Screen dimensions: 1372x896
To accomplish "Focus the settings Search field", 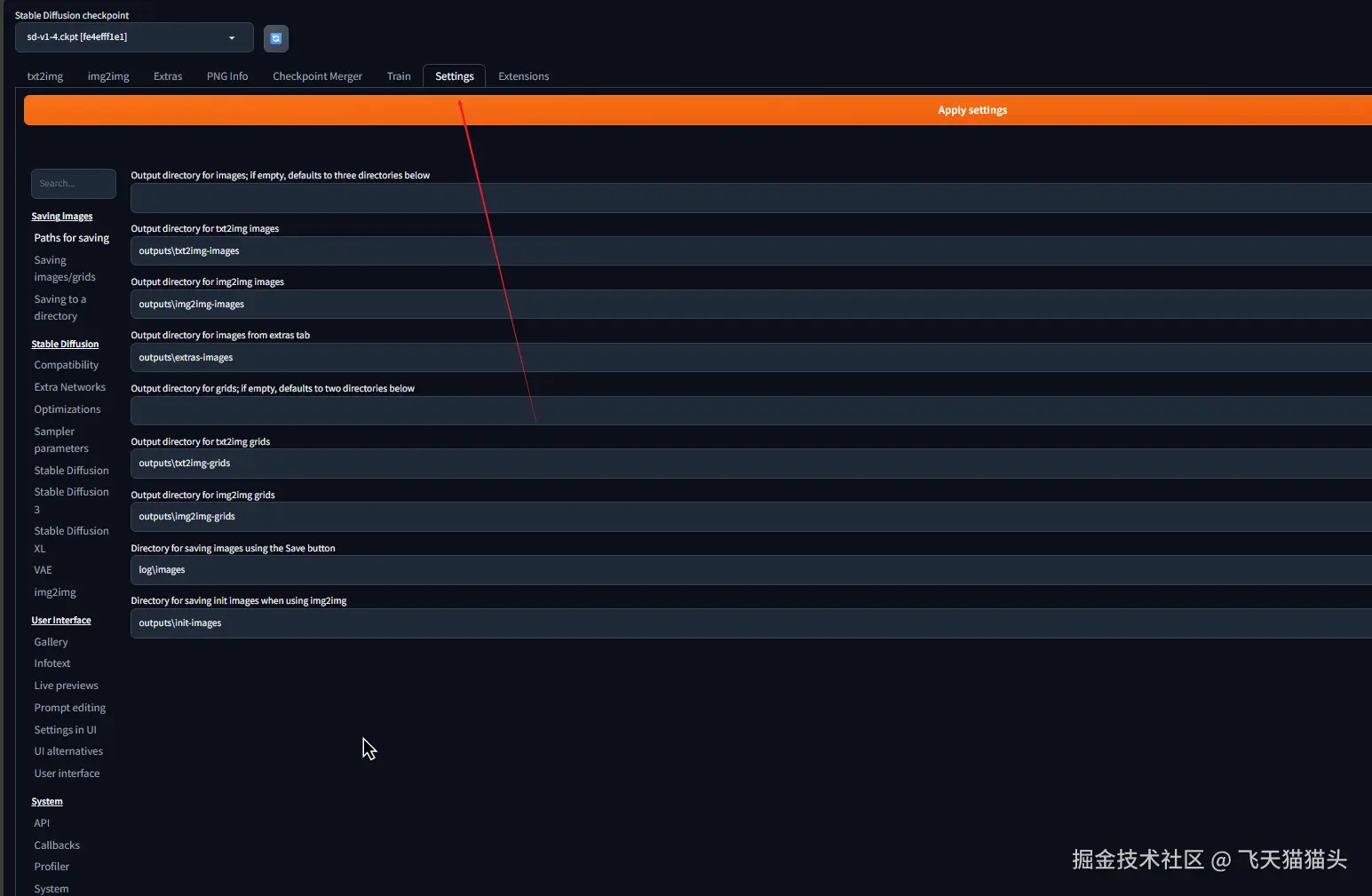I will (74, 184).
